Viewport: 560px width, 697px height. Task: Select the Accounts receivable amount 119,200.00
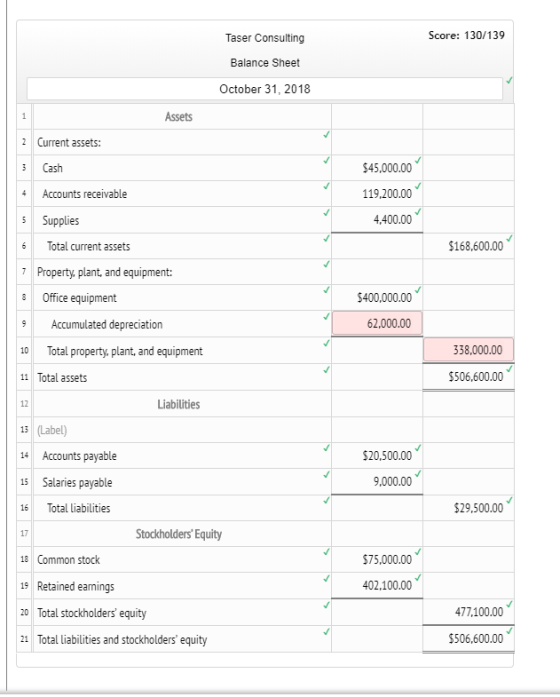377,194
